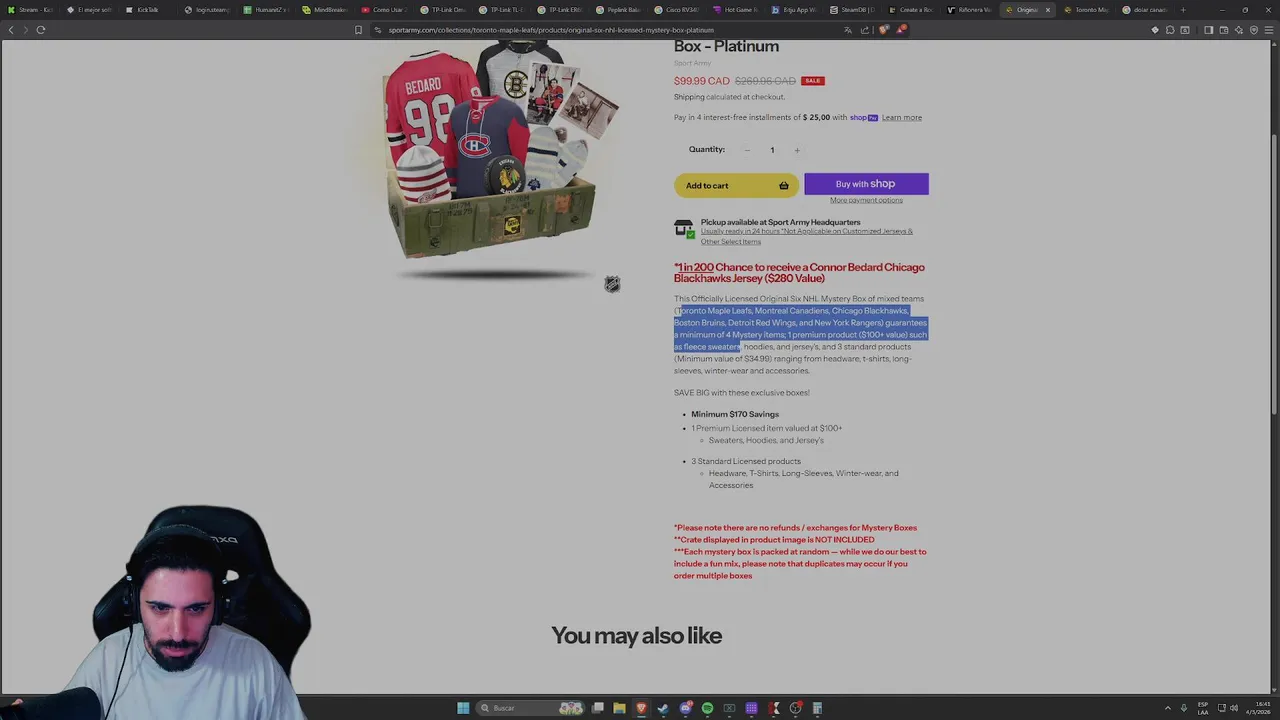Click the red SALE badge
This screenshot has height=720, width=1280.
pos(812,81)
